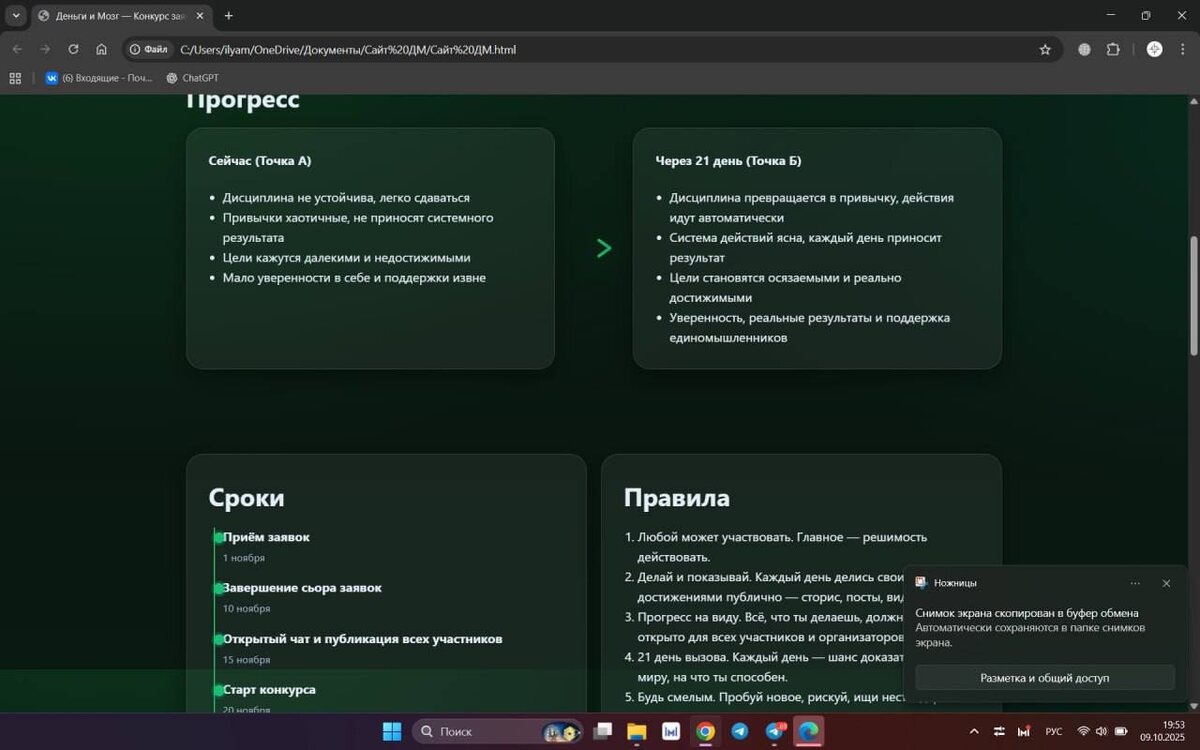Viewport: 1200px width, 750px height.
Task: Click the taskbar Поиск search box
Action: [498, 731]
